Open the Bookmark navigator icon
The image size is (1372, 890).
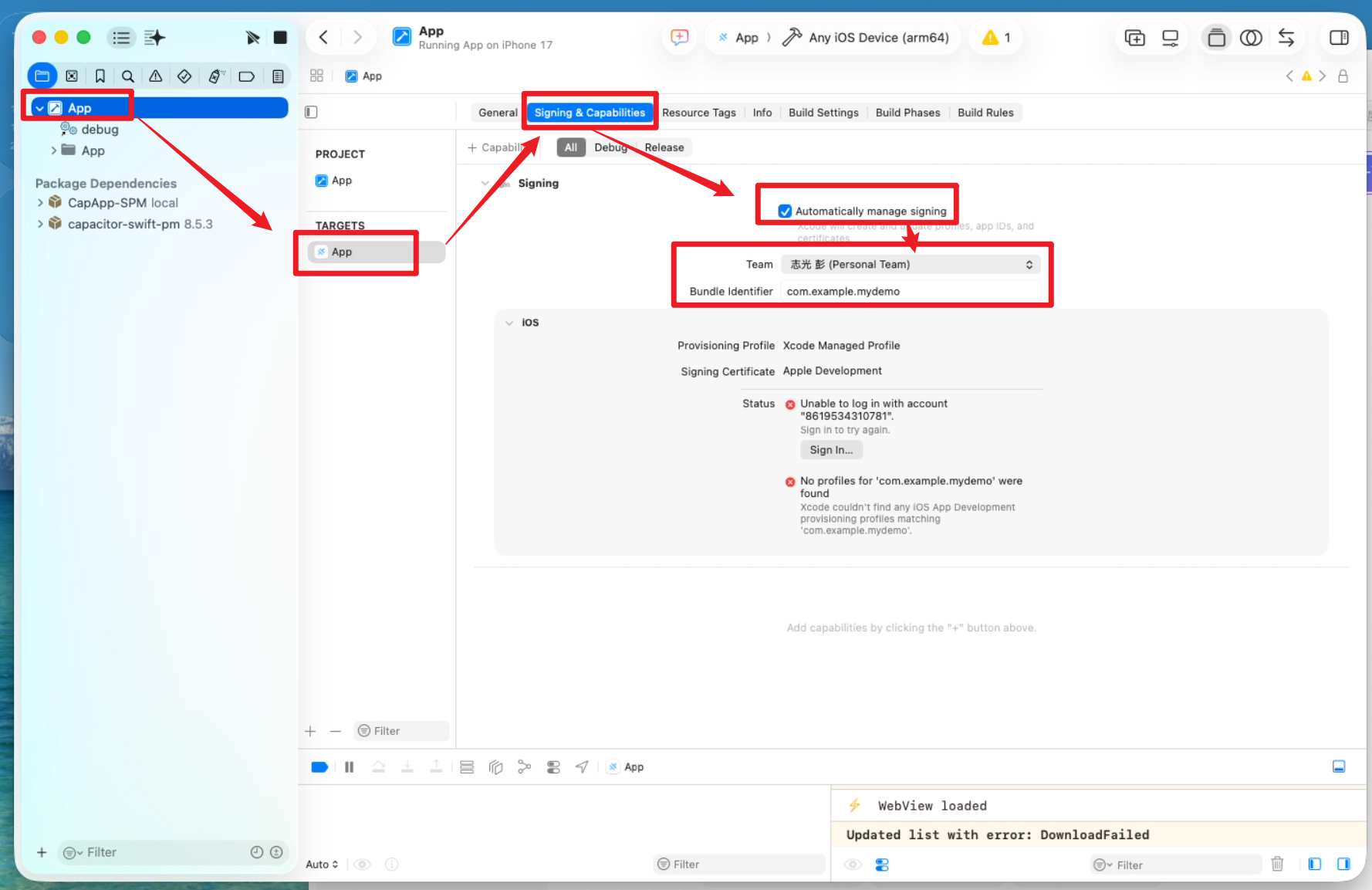click(x=100, y=76)
